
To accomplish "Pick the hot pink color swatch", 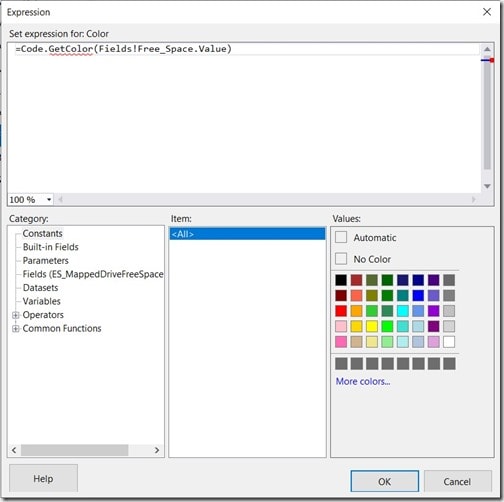I will tap(341, 342).
